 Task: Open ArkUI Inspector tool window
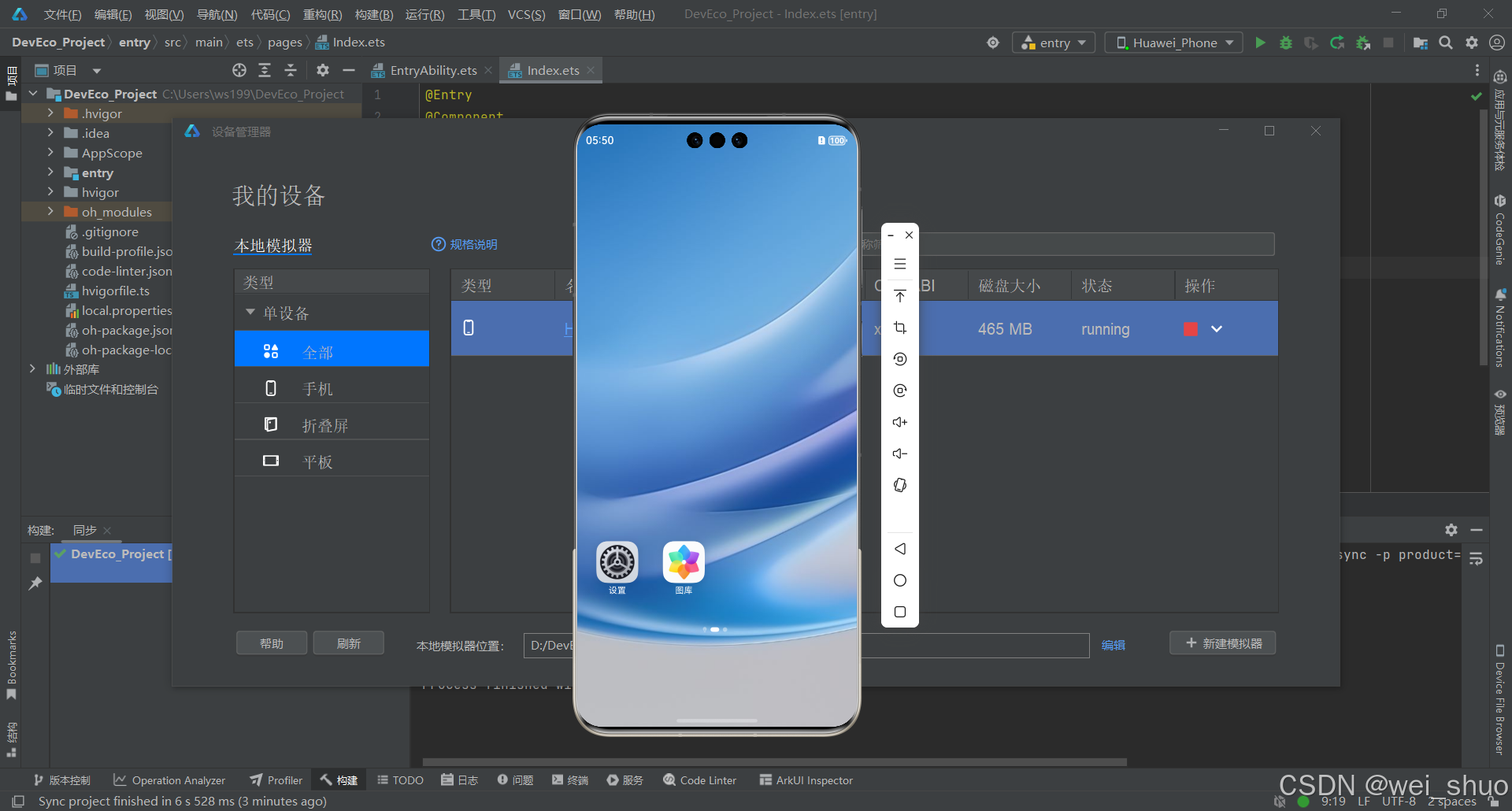806,780
